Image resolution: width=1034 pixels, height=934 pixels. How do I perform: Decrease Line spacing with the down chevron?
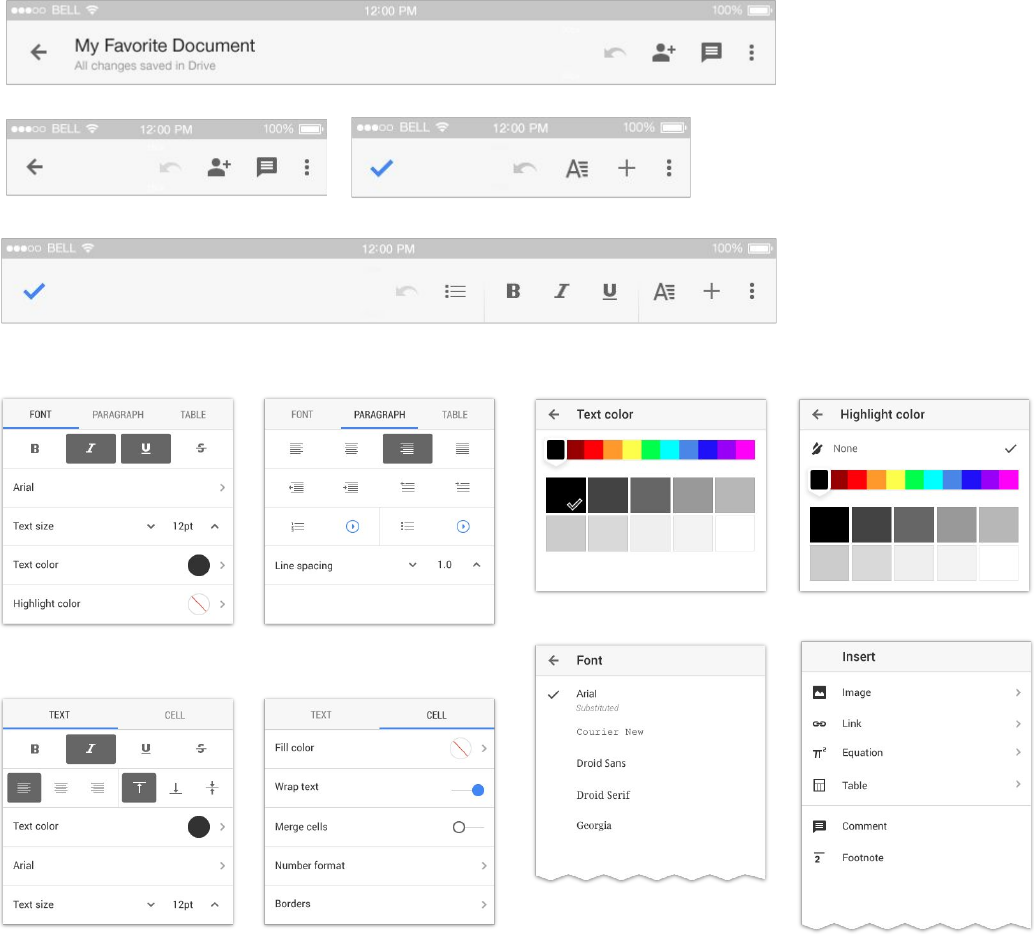tap(412, 565)
